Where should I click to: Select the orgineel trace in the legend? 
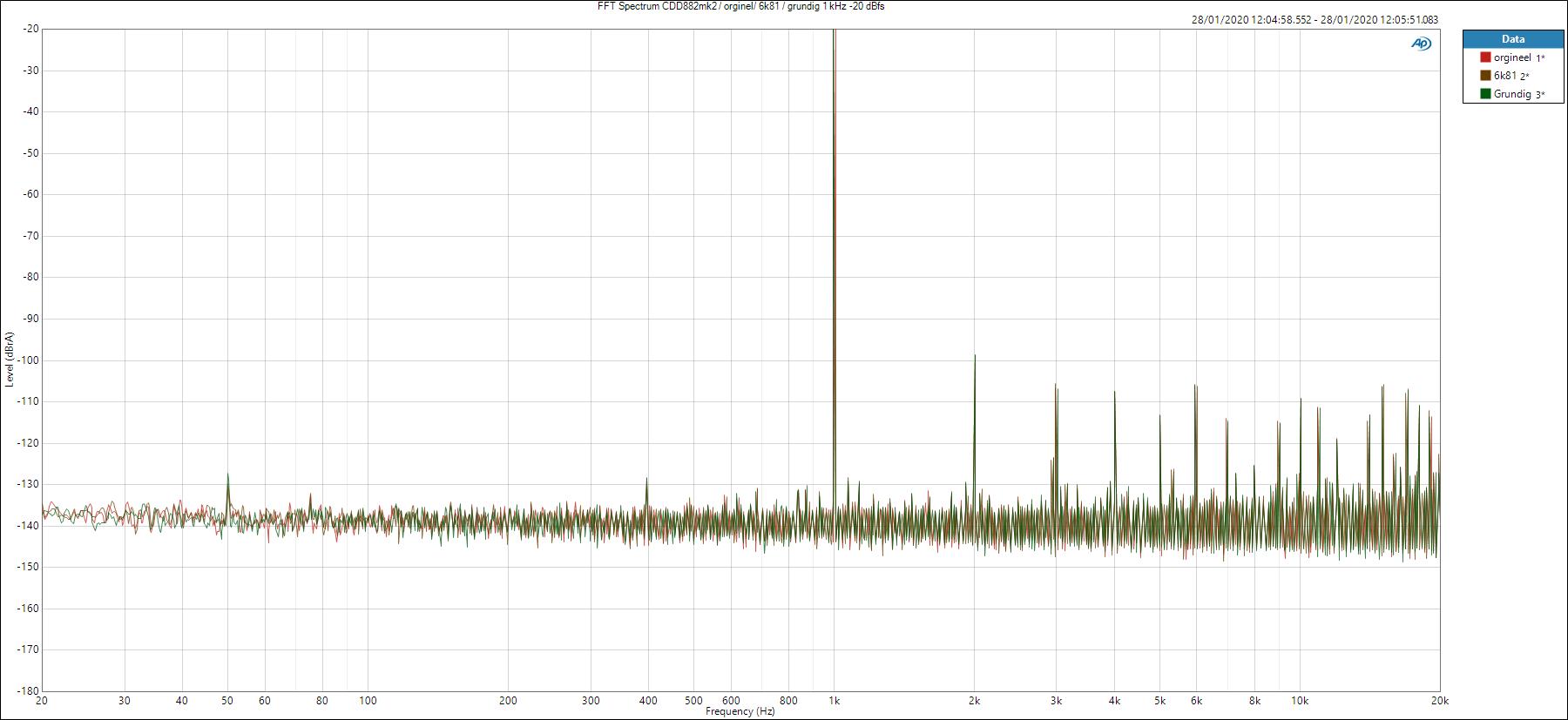coord(1511,57)
